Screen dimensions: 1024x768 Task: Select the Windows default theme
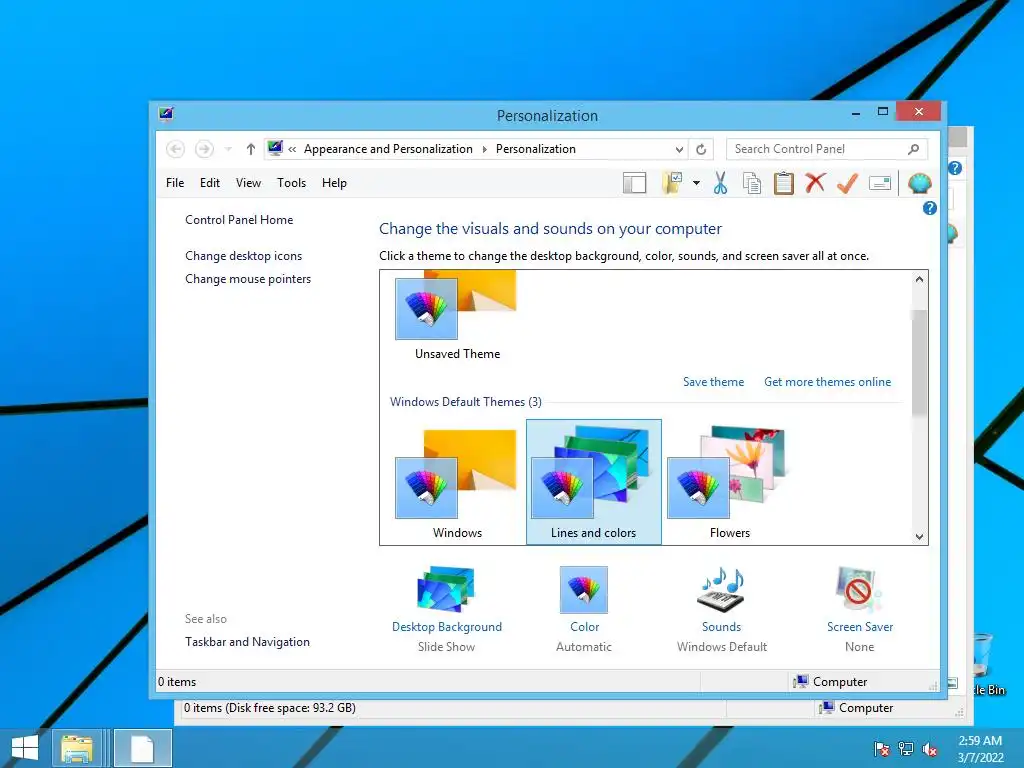[x=456, y=482]
